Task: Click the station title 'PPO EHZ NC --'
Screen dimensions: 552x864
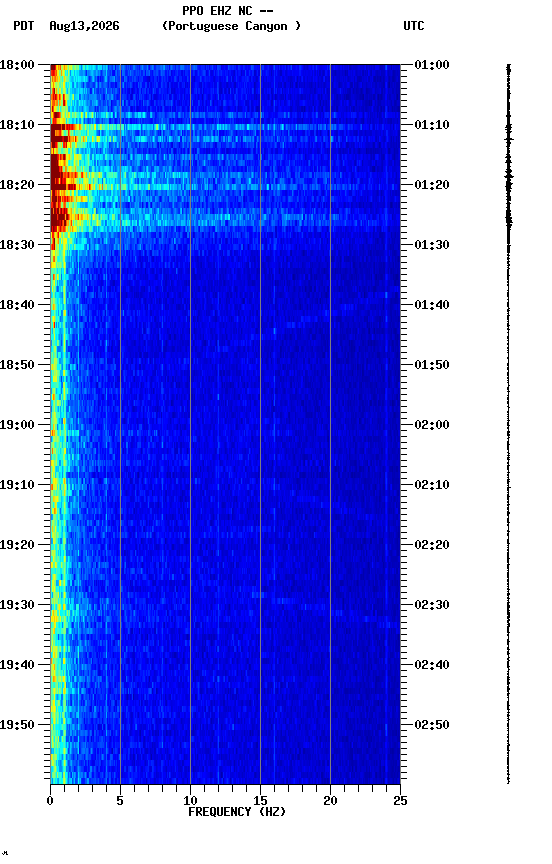Action: click(x=228, y=10)
